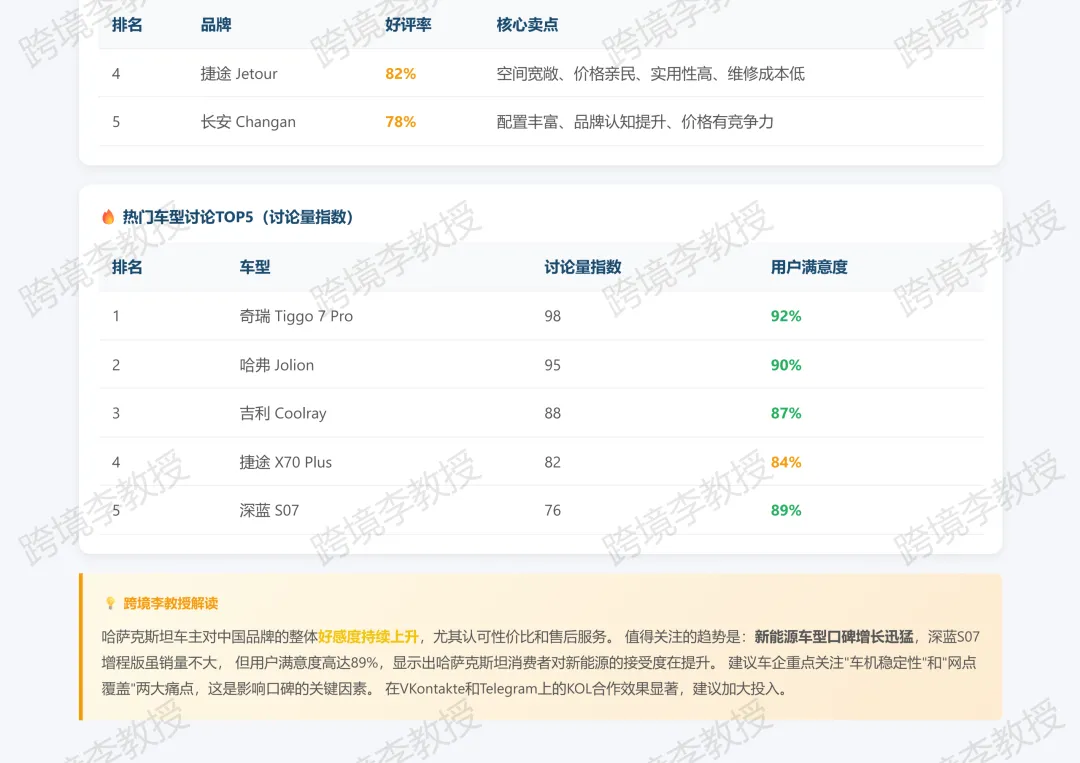Select model cell 吉利 Coolray
Image resolution: width=1080 pixels, height=763 pixels.
283,413
